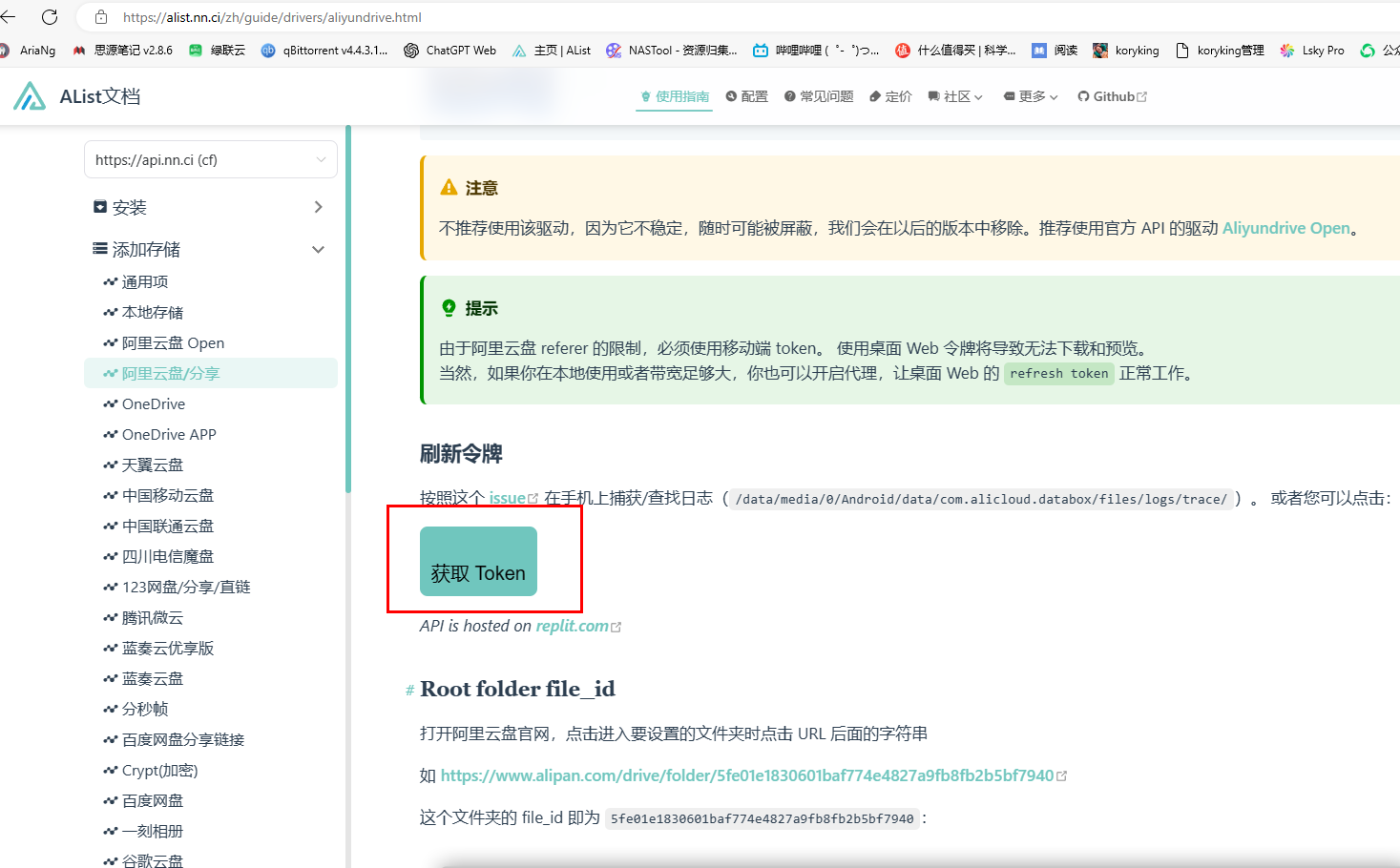
Task: Open the Lsky Pro bookmark
Action: tap(1312, 51)
